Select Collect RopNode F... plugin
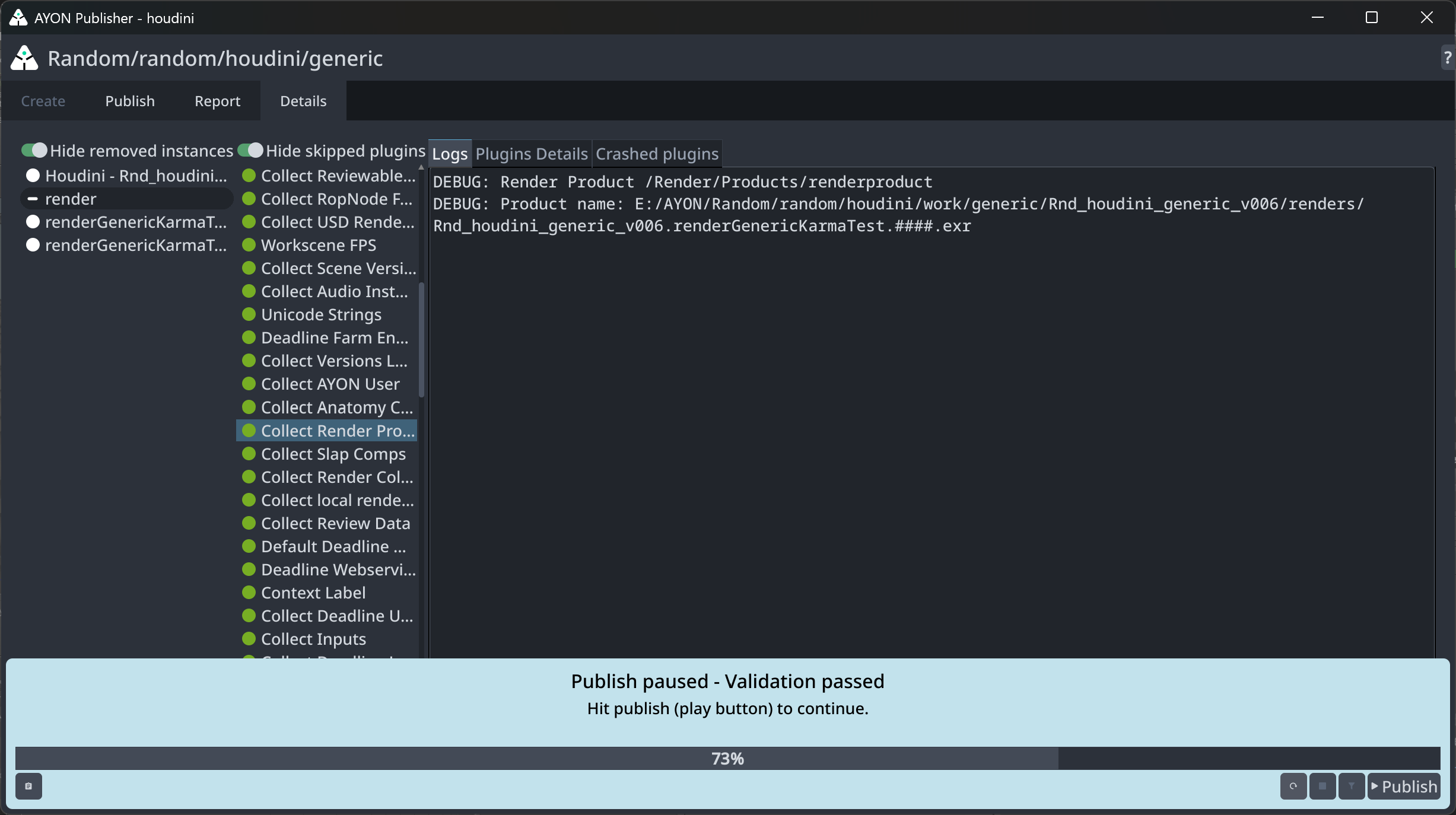Viewport: 1456px width, 815px height. [327, 199]
